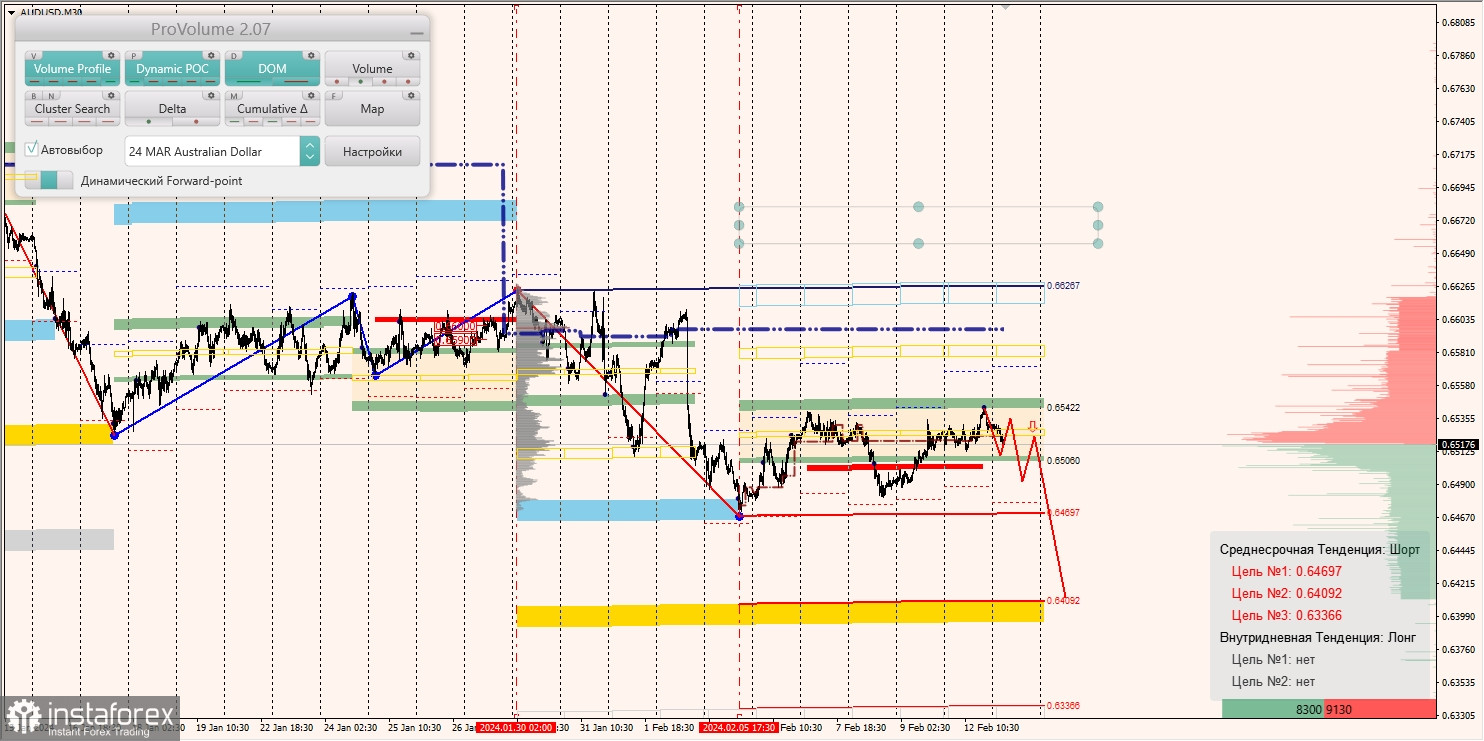1484x741 pixels.
Task: Click the 12 Feb 10:30 time axis label
Action: click(x=992, y=728)
